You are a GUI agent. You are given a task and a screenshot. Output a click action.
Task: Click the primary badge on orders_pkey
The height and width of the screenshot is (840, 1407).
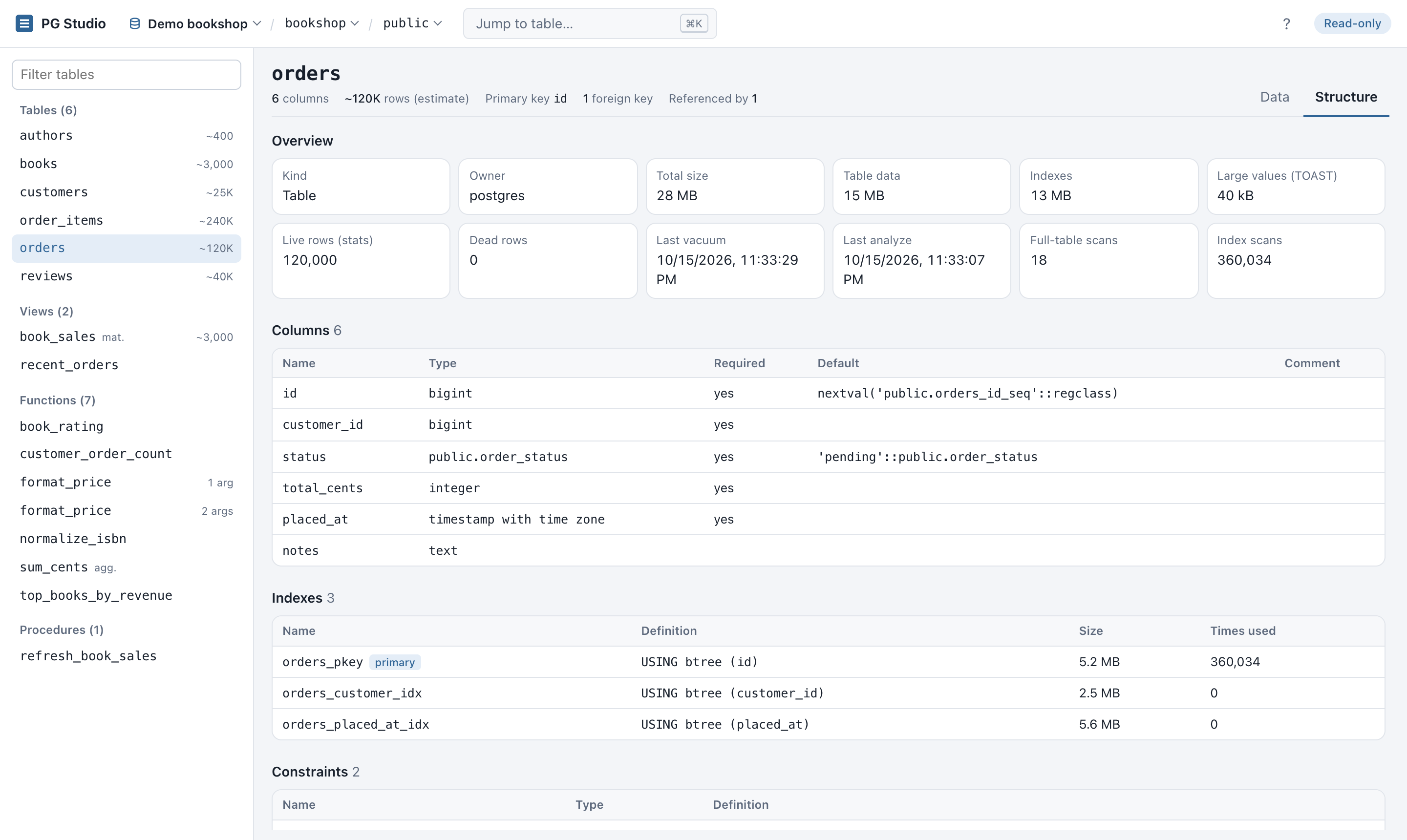coord(395,662)
